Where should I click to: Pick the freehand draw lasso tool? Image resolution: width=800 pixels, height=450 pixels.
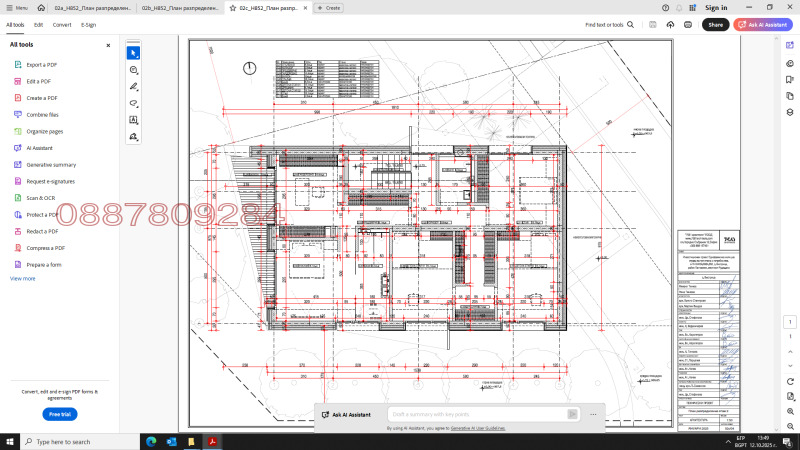(x=134, y=103)
